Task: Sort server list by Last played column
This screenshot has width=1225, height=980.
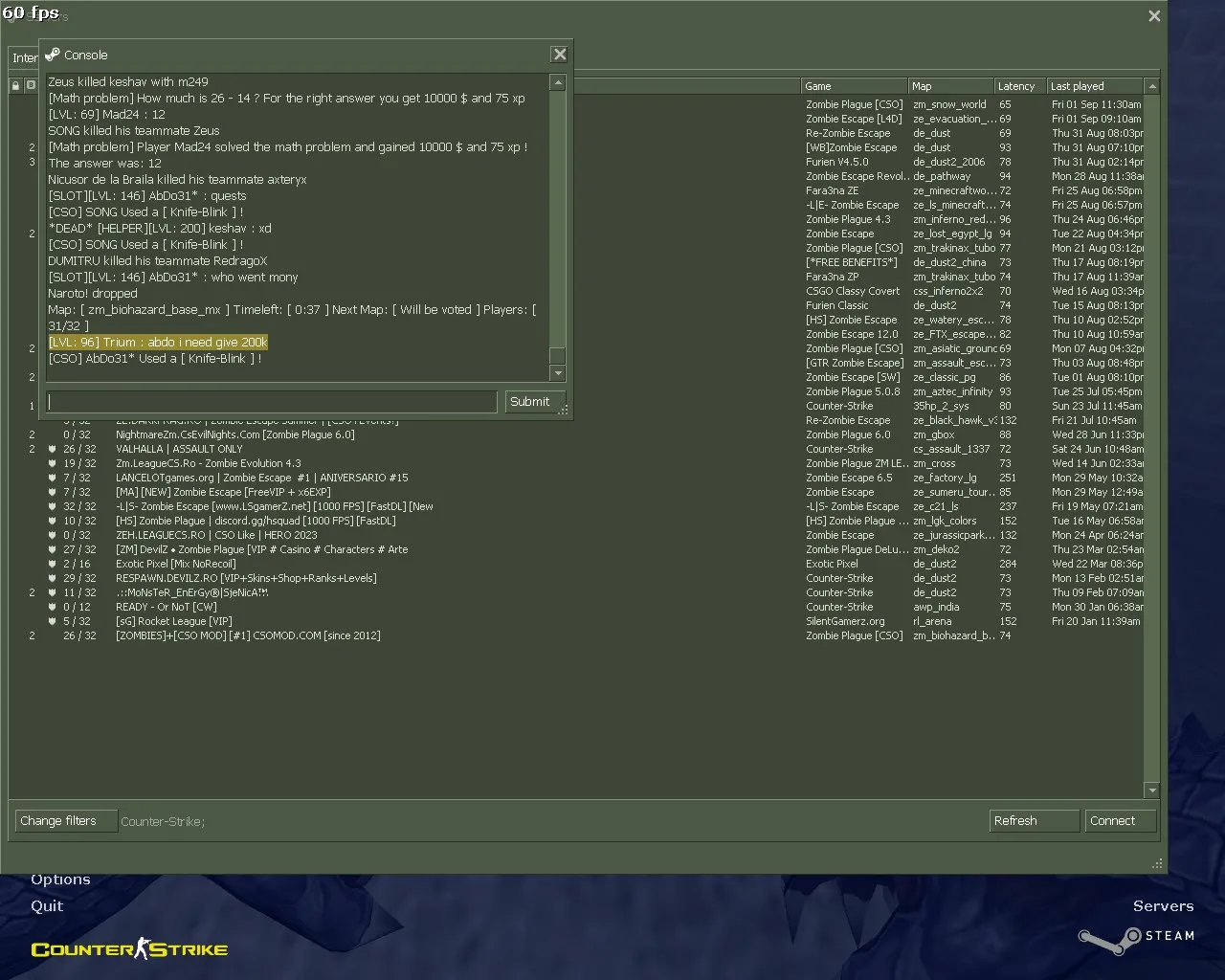Action: coord(1095,86)
